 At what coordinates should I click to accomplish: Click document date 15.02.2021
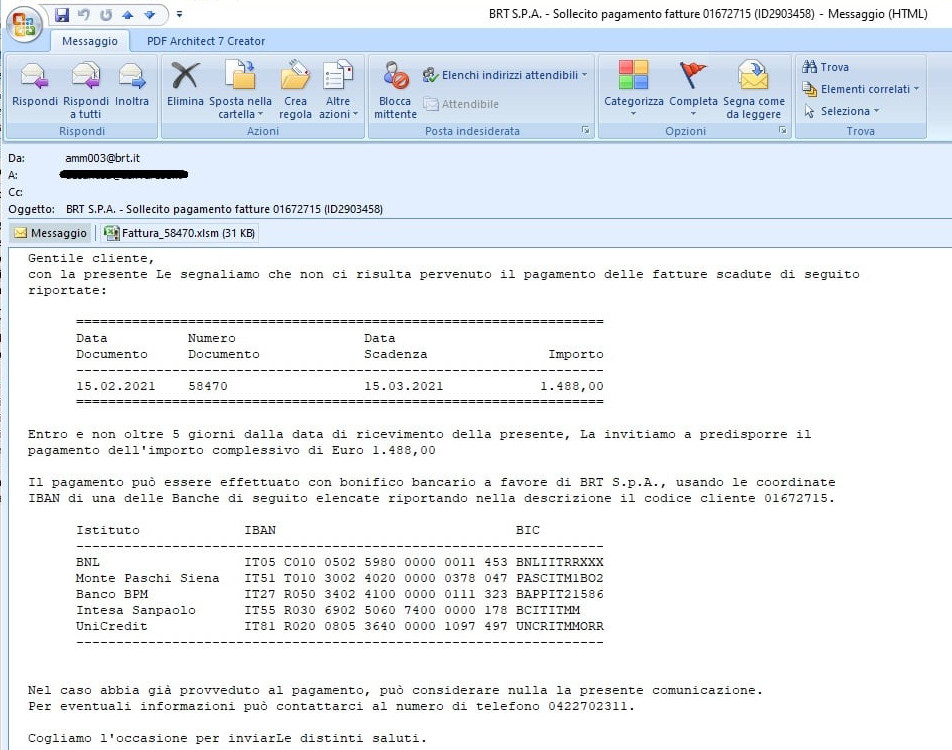point(115,386)
